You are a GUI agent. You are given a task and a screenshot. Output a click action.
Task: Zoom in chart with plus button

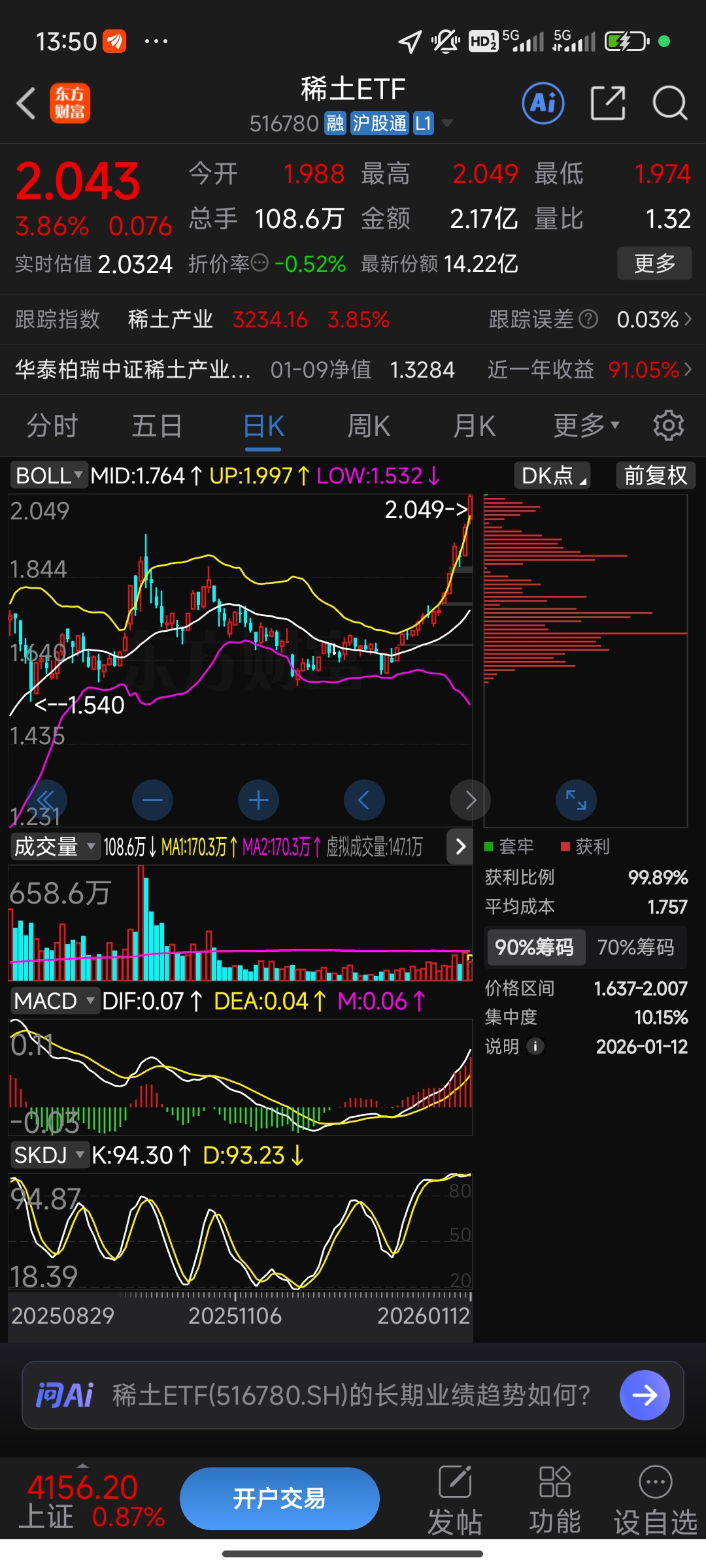pos(258,800)
